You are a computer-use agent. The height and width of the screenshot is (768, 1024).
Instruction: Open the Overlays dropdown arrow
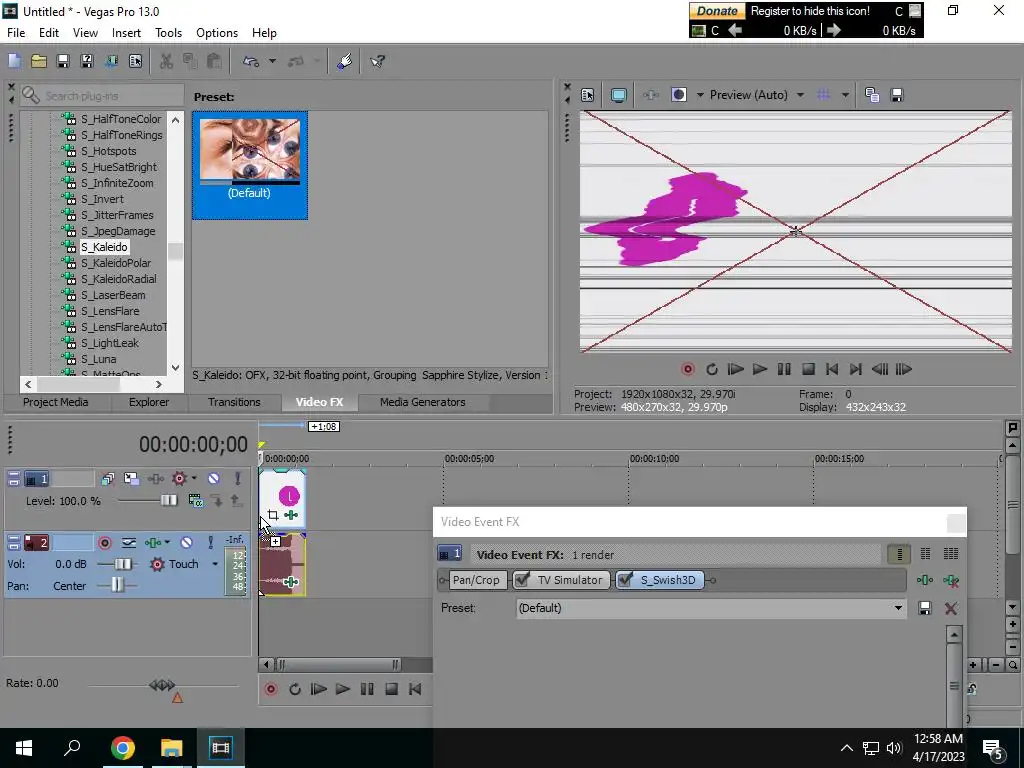845,95
